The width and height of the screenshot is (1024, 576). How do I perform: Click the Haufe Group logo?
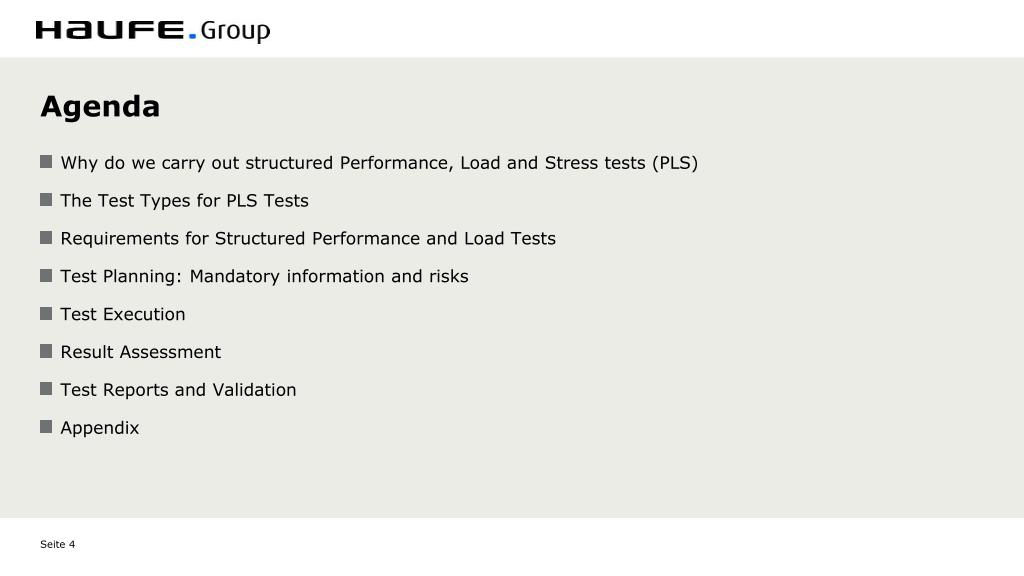point(153,31)
